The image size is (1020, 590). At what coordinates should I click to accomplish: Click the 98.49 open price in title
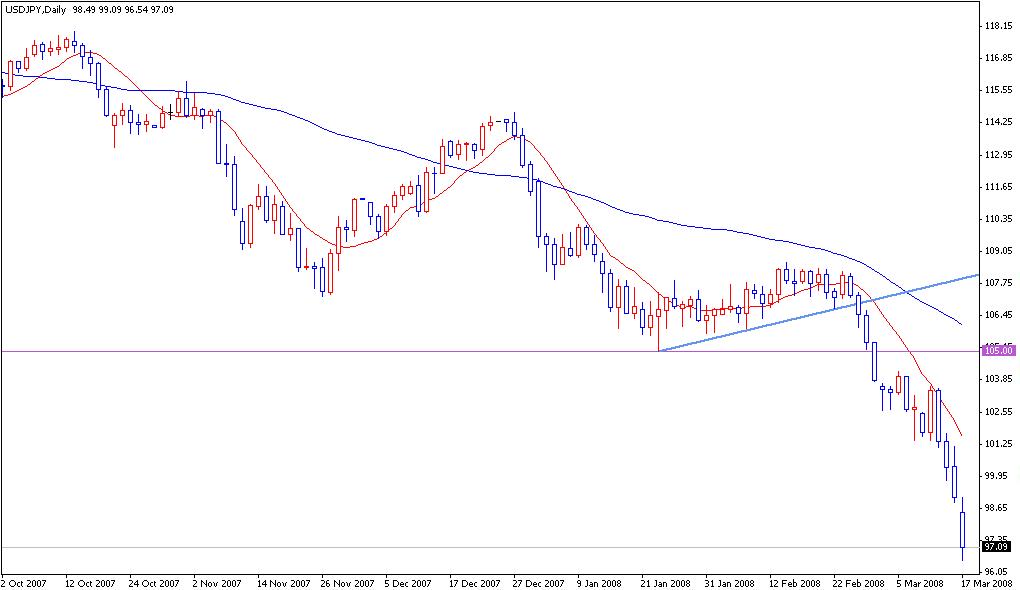[80, 10]
